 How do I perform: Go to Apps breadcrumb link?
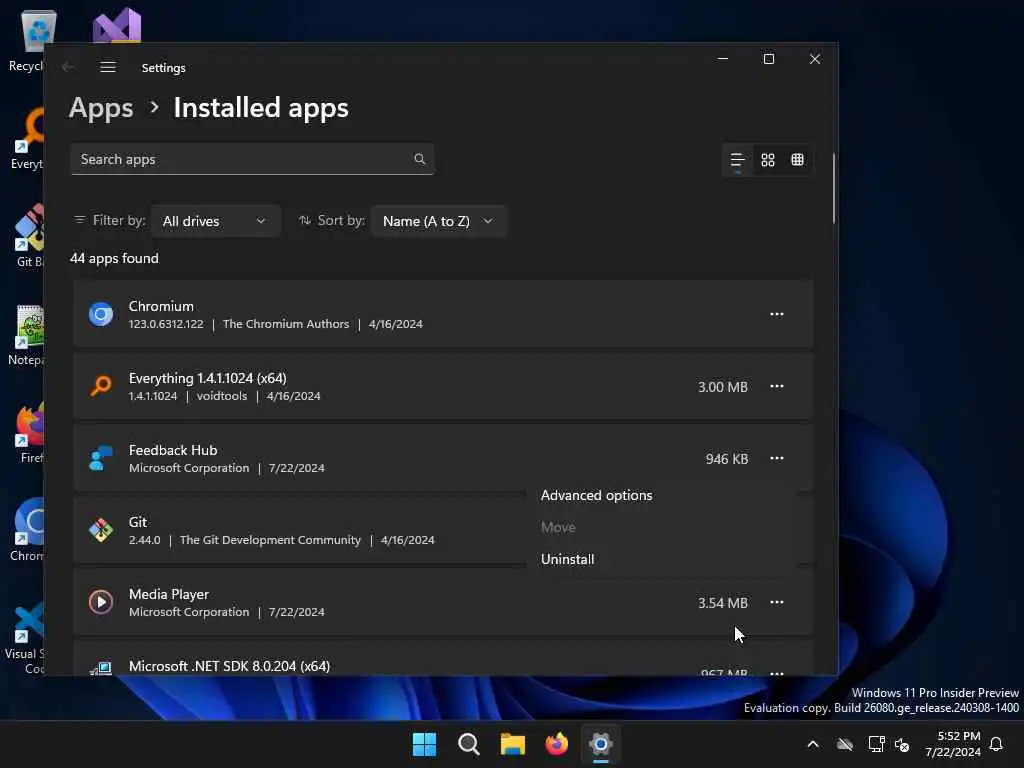click(x=101, y=107)
